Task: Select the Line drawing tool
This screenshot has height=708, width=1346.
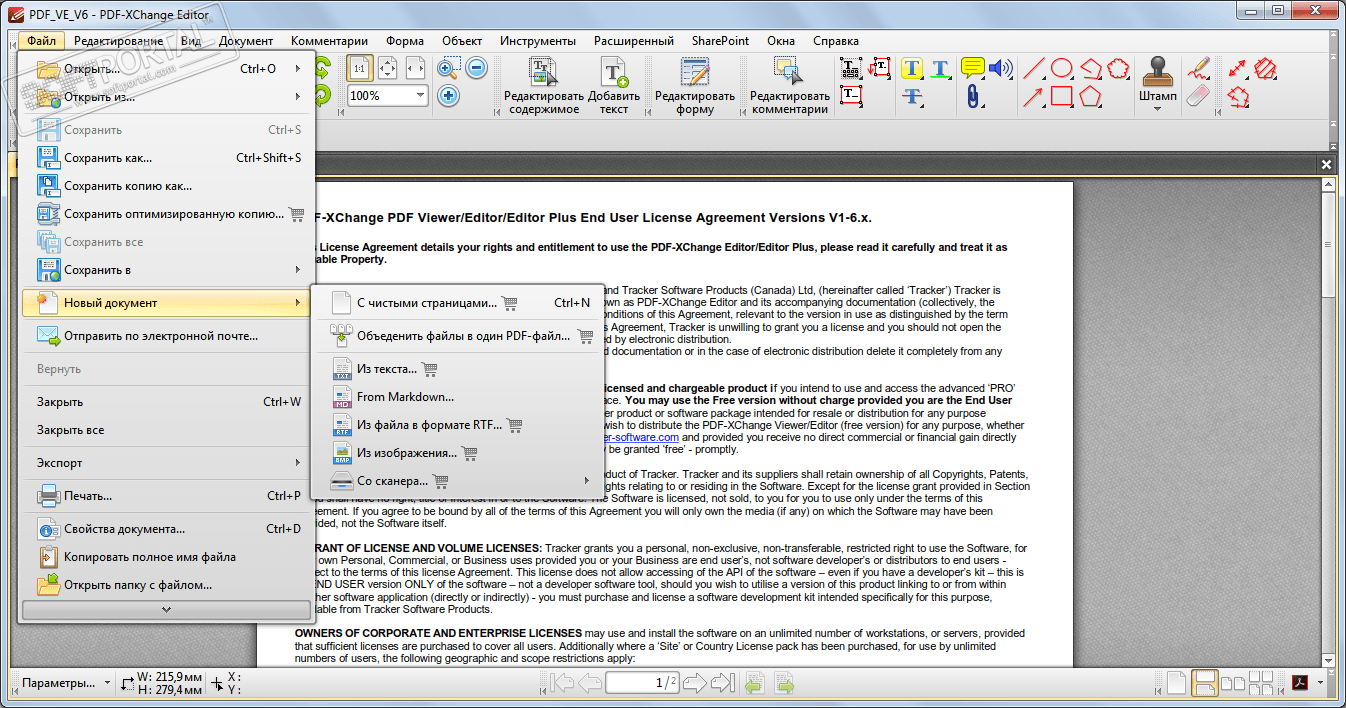Action: tap(1034, 68)
